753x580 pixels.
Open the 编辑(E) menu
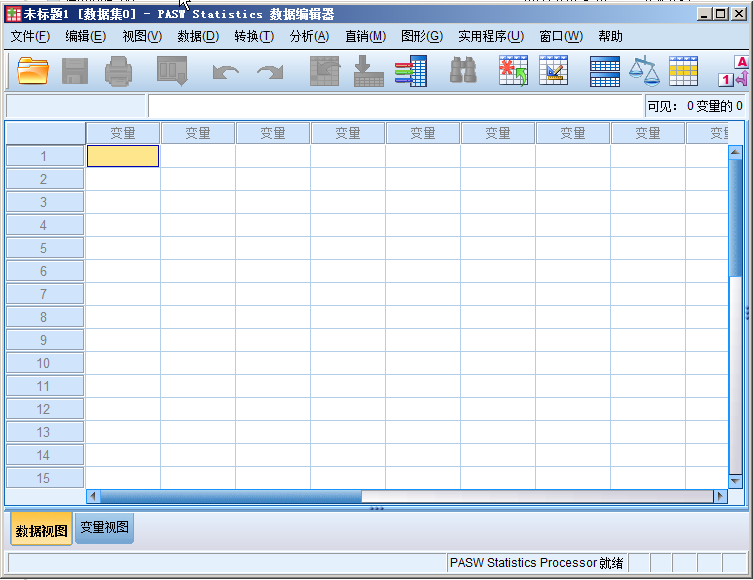click(x=85, y=36)
